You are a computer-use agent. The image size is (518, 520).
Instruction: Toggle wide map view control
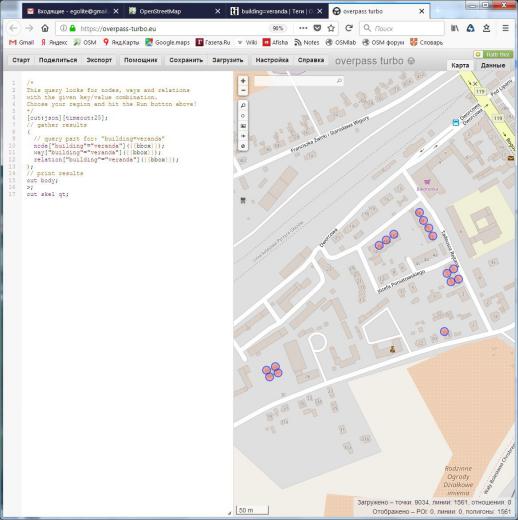[243, 136]
